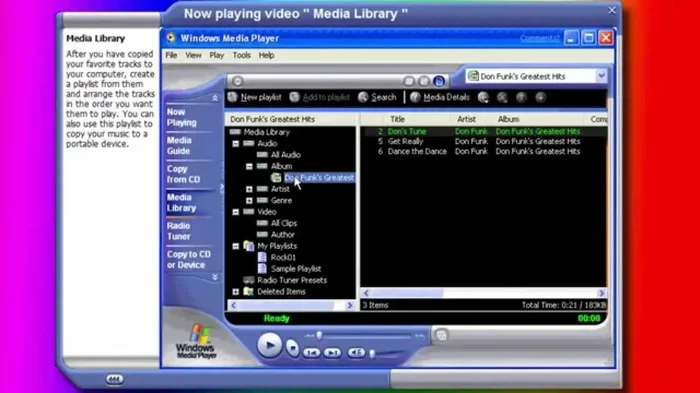Viewport: 700px width, 393px height.
Task: Expand the Deleted Items node
Action: point(236,292)
